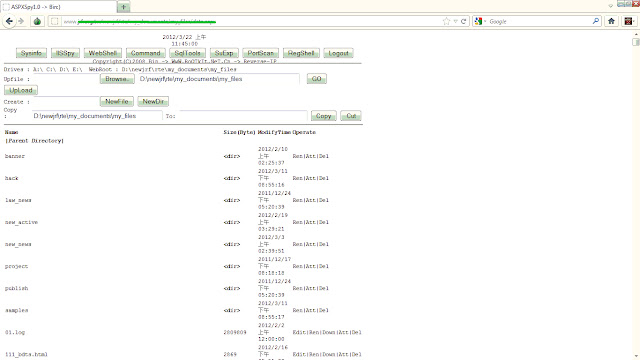The image size is (640, 360).
Task: Click the Cut button
Action: point(351,116)
